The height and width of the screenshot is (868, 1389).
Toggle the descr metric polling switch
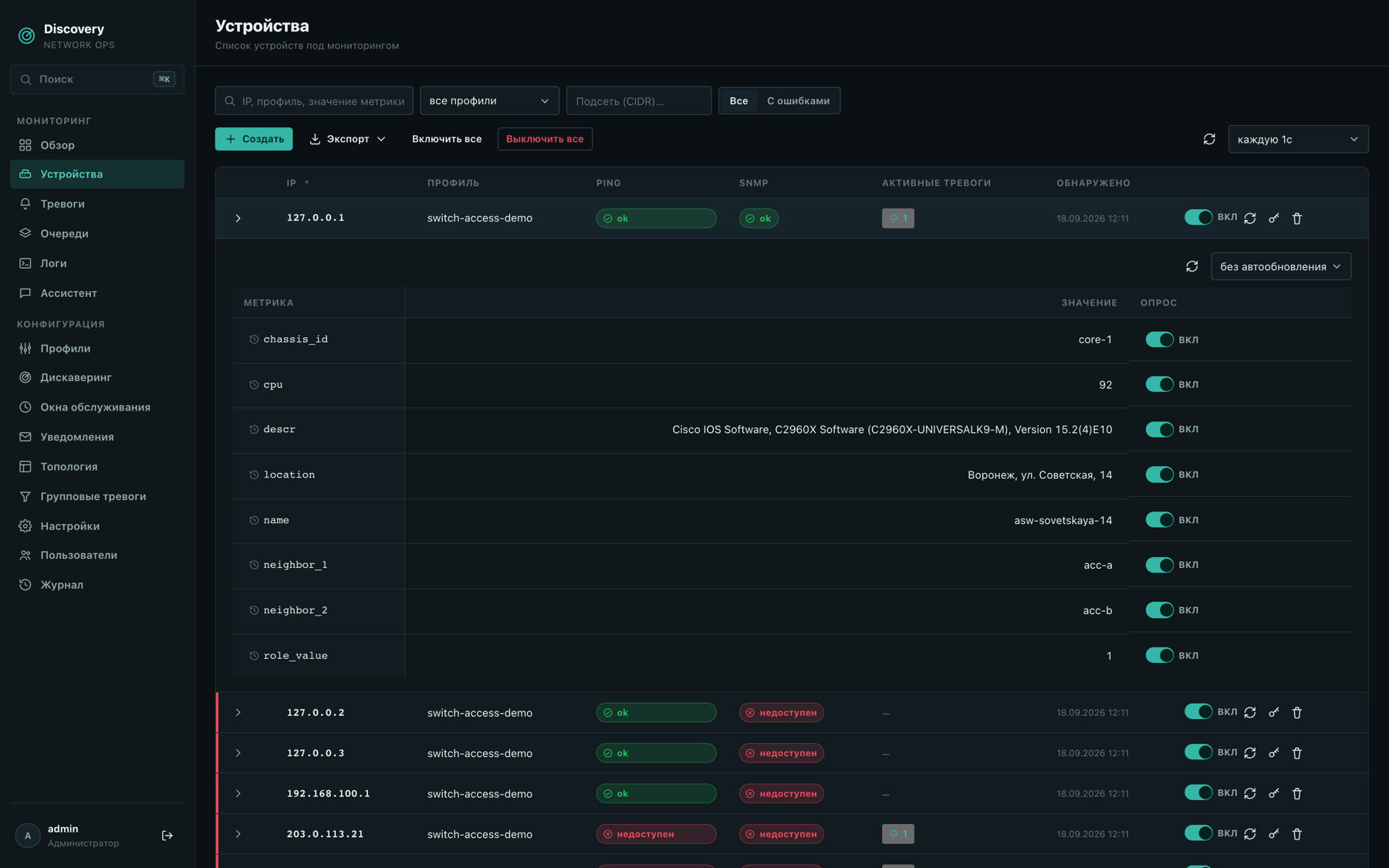[1159, 430]
